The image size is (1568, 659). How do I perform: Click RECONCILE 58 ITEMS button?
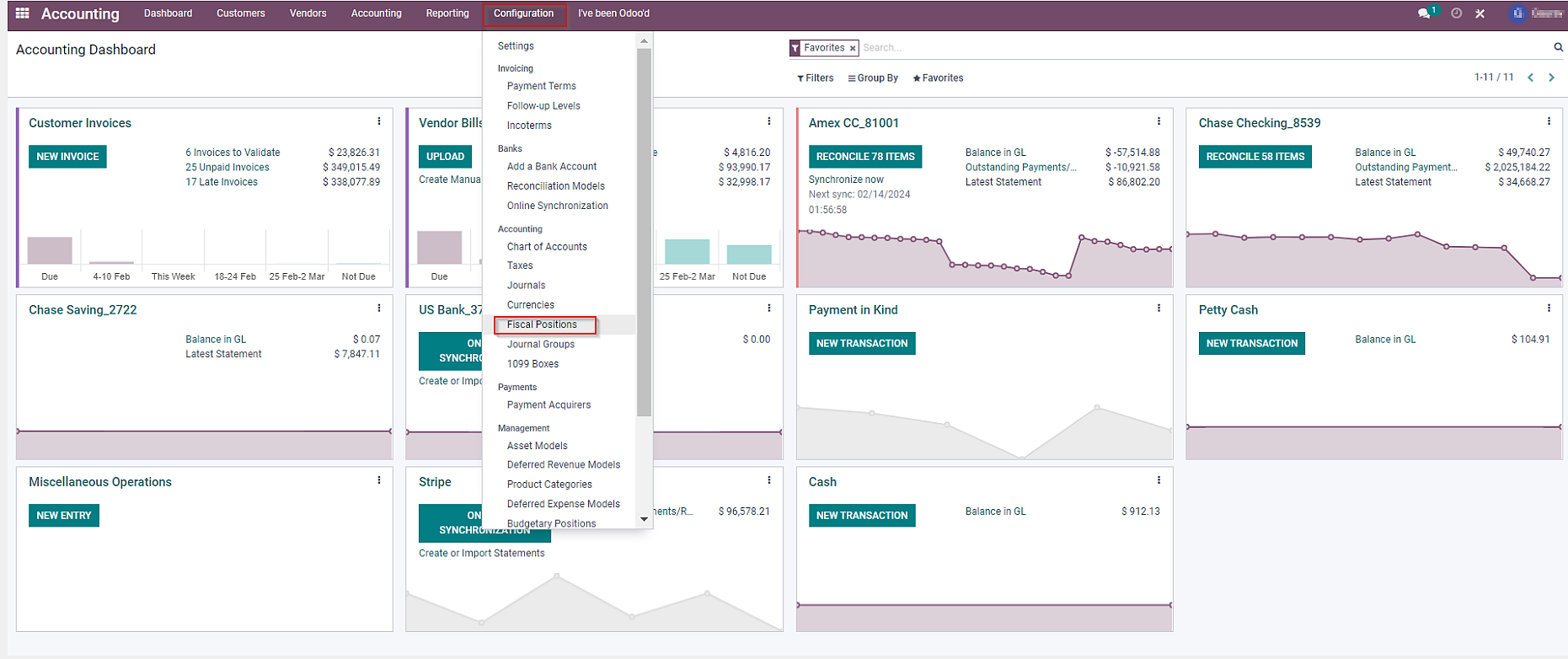point(1255,157)
